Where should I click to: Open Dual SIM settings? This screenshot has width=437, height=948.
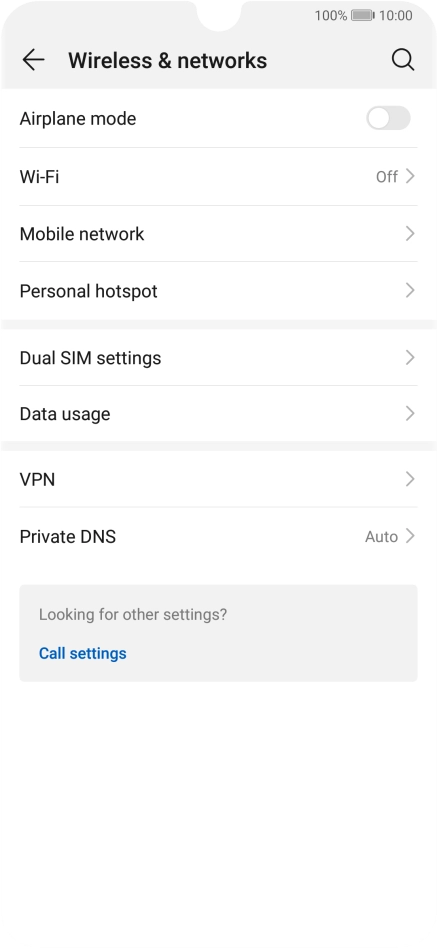click(x=218, y=358)
